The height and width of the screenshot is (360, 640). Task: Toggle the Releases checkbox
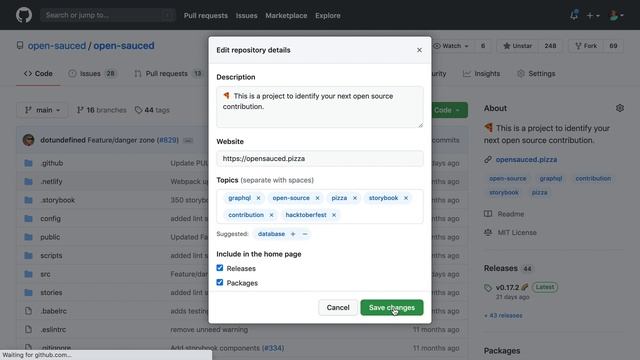coord(220,268)
